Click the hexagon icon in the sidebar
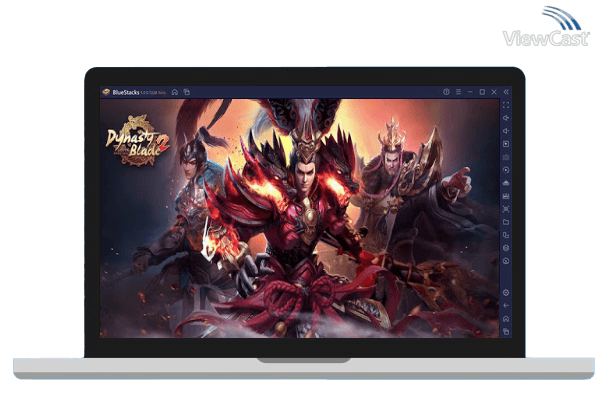The image size is (602, 414). pyautogui.click(x=506, y=248)
